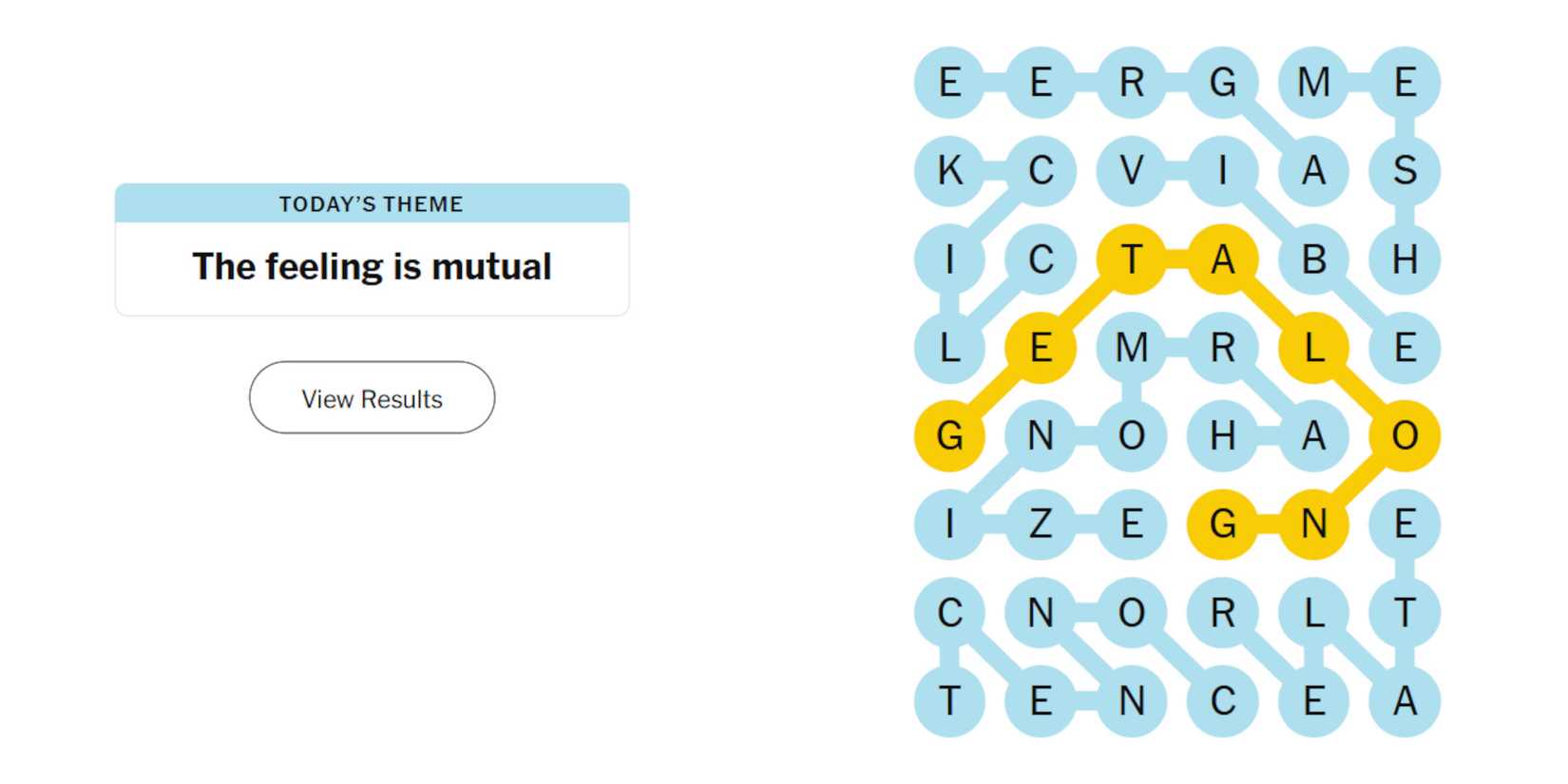Click the letter H beside the letter B
The width and height of the screenshot is (1568, 784).
(x=1405, y=259)
